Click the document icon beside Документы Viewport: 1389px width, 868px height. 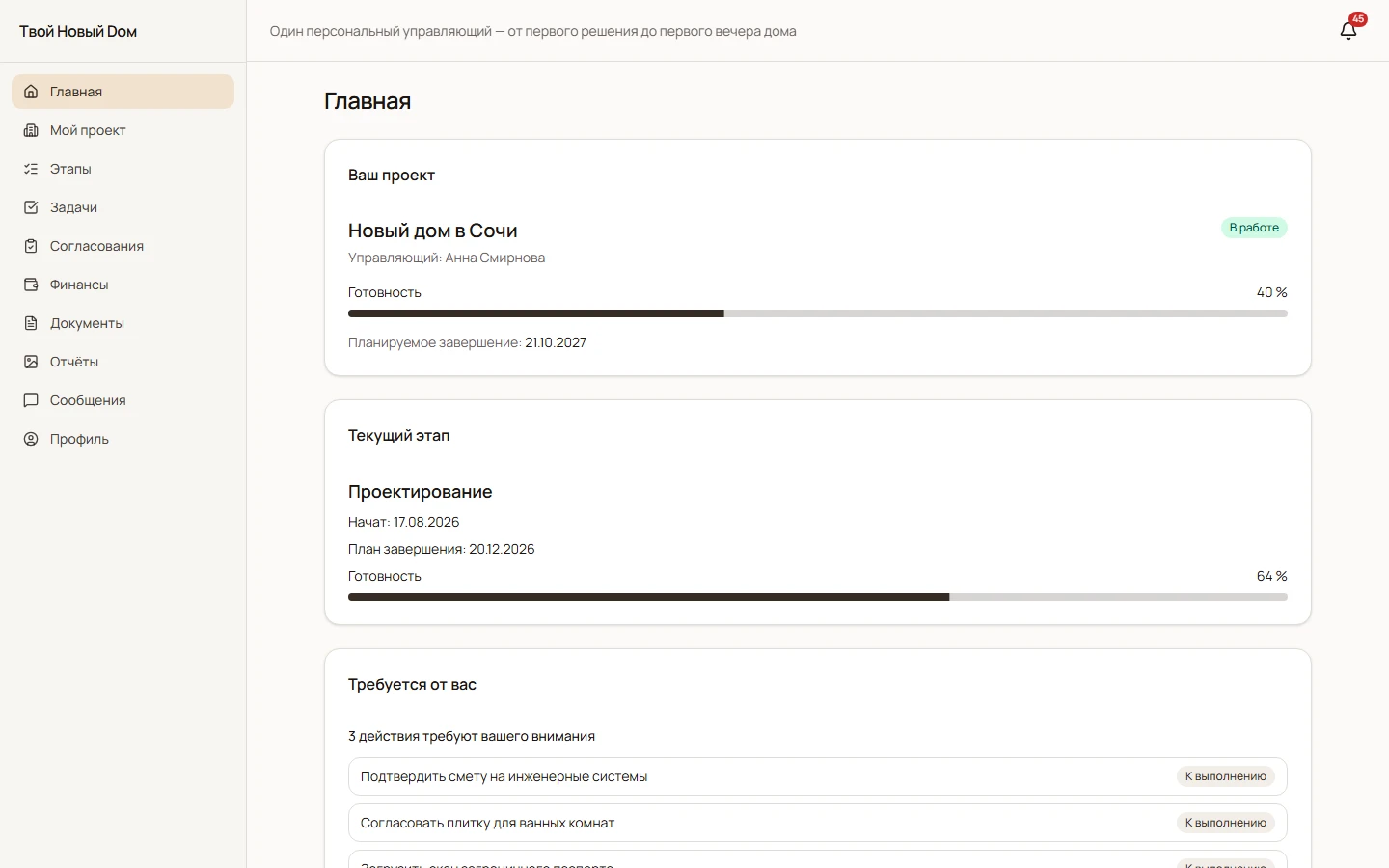tap(31, 323)
